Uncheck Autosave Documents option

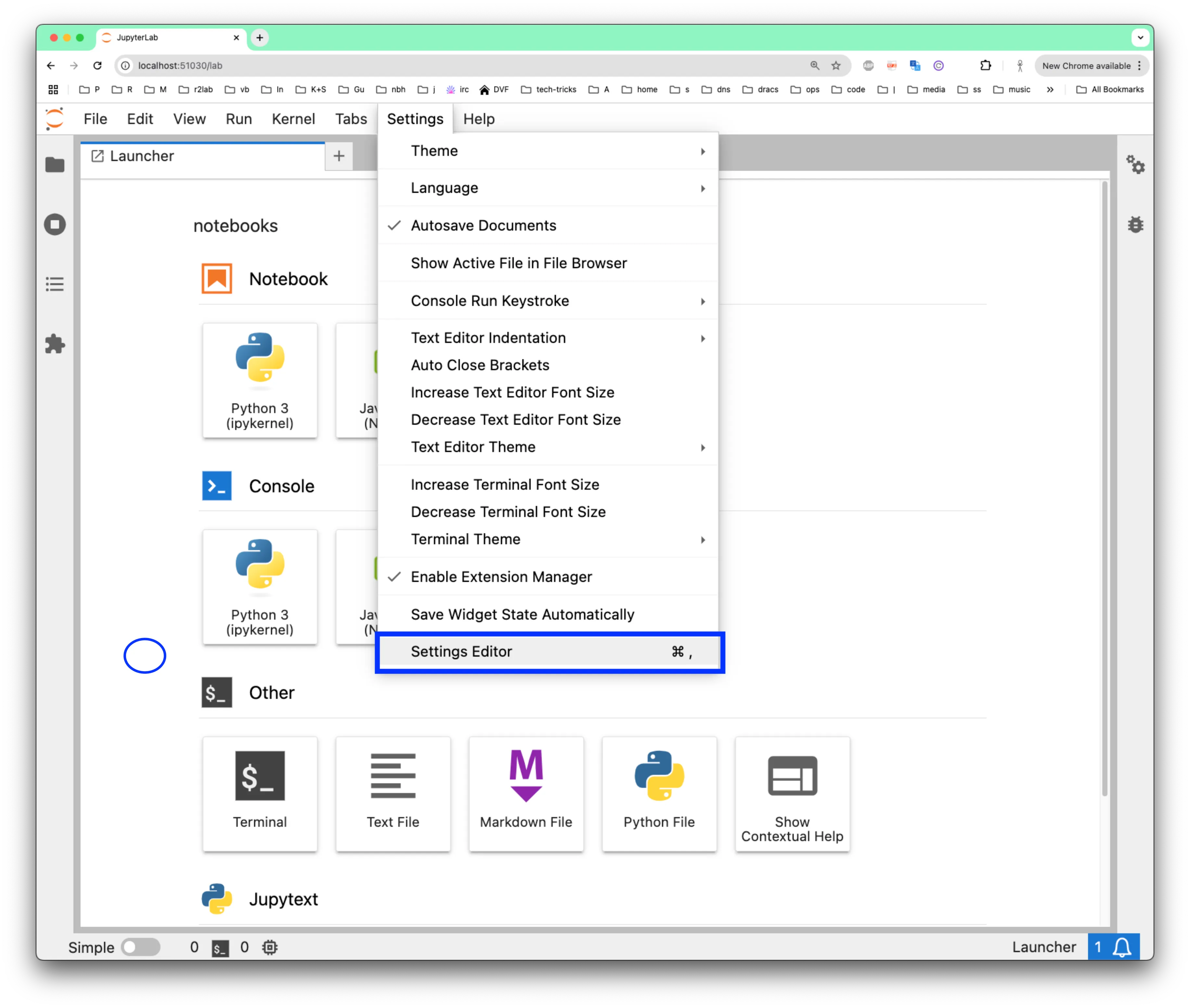click(483, 225)
